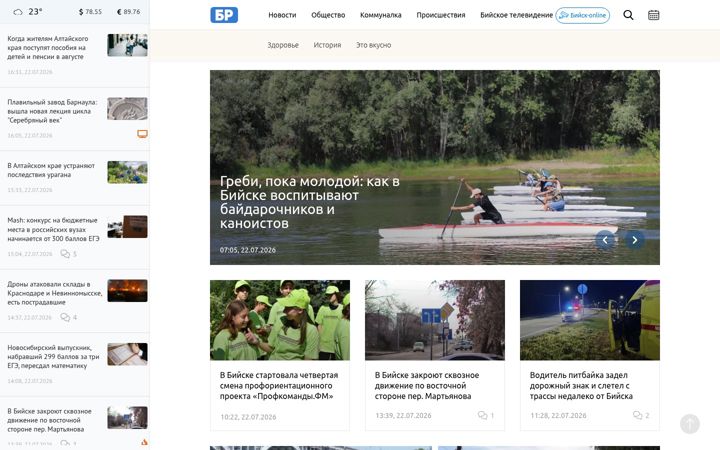The width and height of the screenshot is (720, 450).
Task: Click thumbnail of Новосибирский выпускник news
Action: click(127, 354)
